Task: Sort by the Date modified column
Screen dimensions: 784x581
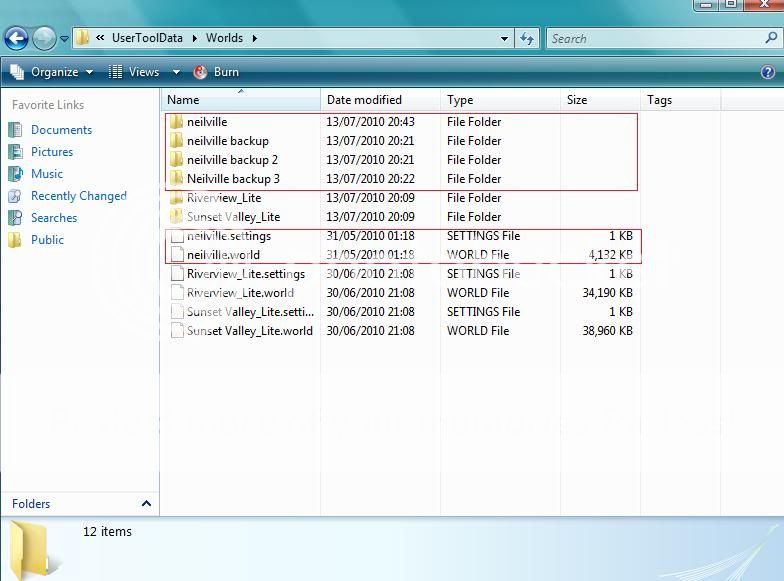Action: (364, 100)
